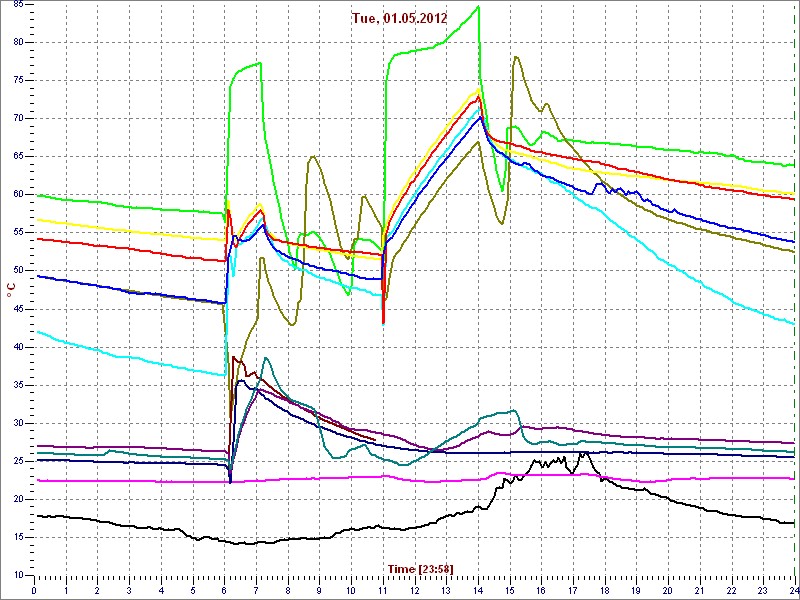The image size is (800, 600).
Task: Click the yellow curve's start at hour 0
Action: [x=36, y=218]
